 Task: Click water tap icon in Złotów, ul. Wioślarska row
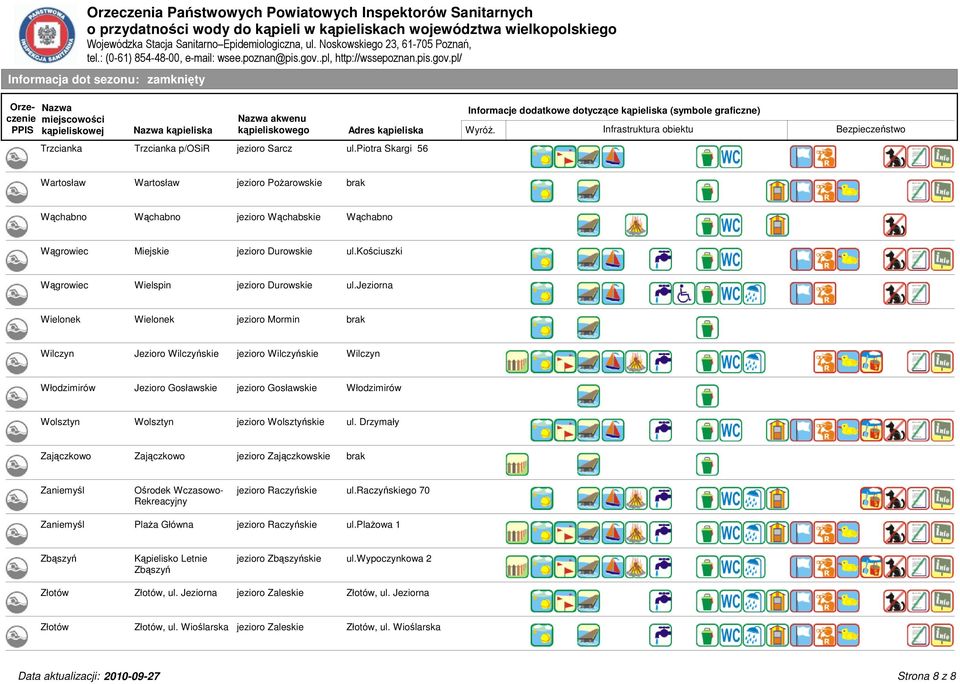click(660, 636)
